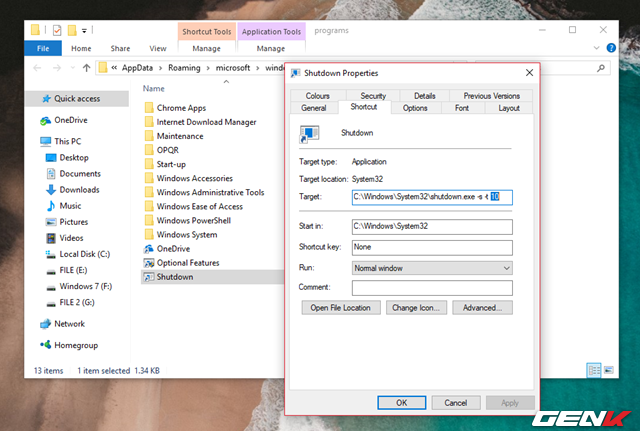Click the Comment input field
The image size is (640, 431).
pyautogui.click(x=432, y=288)
